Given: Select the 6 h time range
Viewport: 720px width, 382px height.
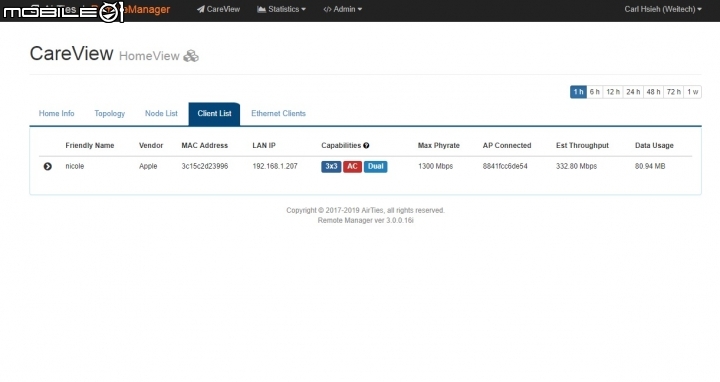Looking at the screenshot, I should [595, 92].
